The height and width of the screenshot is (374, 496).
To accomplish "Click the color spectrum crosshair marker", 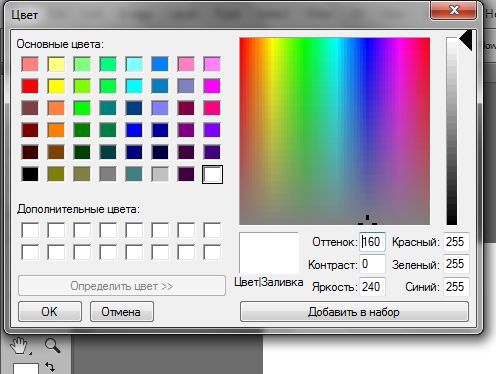I will click(367, 220).
